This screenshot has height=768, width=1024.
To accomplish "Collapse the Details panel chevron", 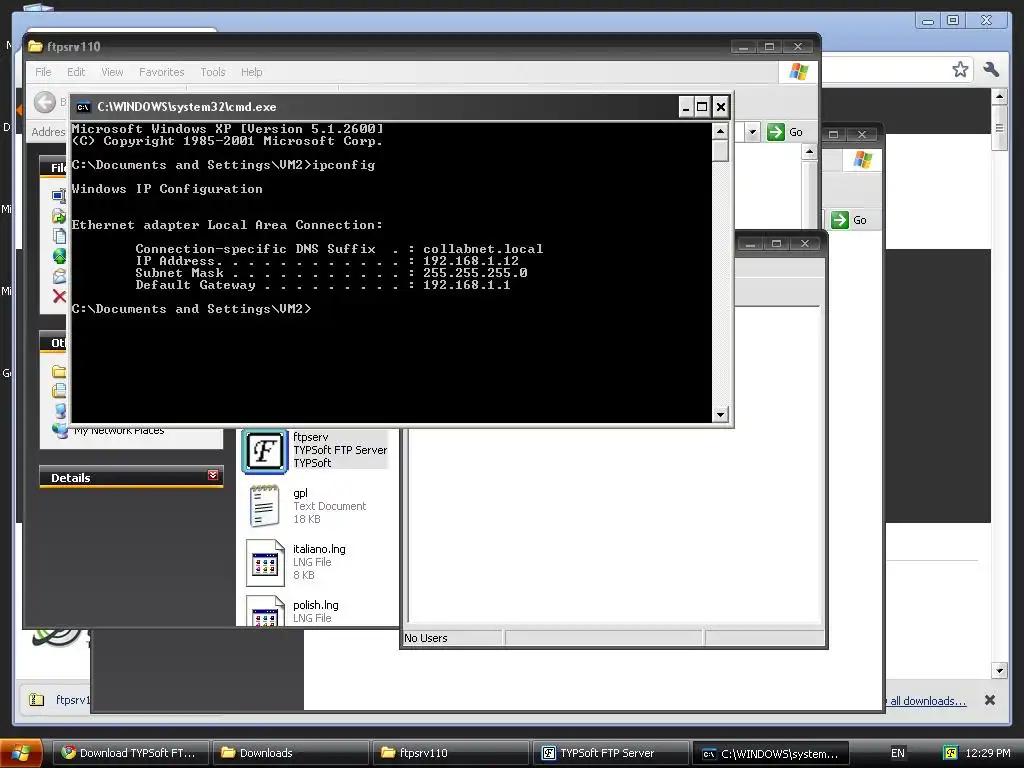I will (213, 475).
